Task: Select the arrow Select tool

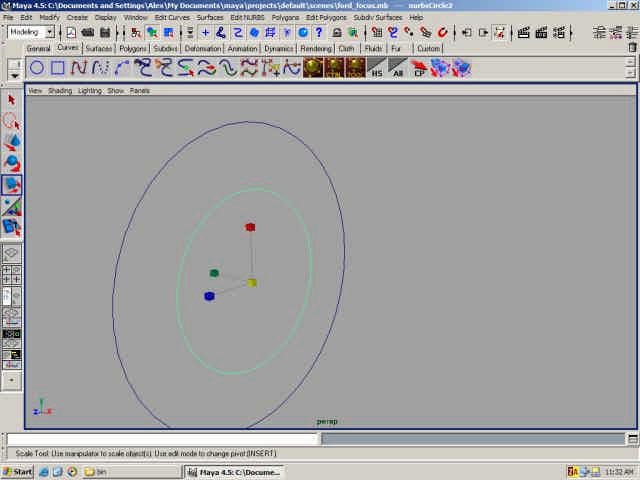Action: click(12, 99)
